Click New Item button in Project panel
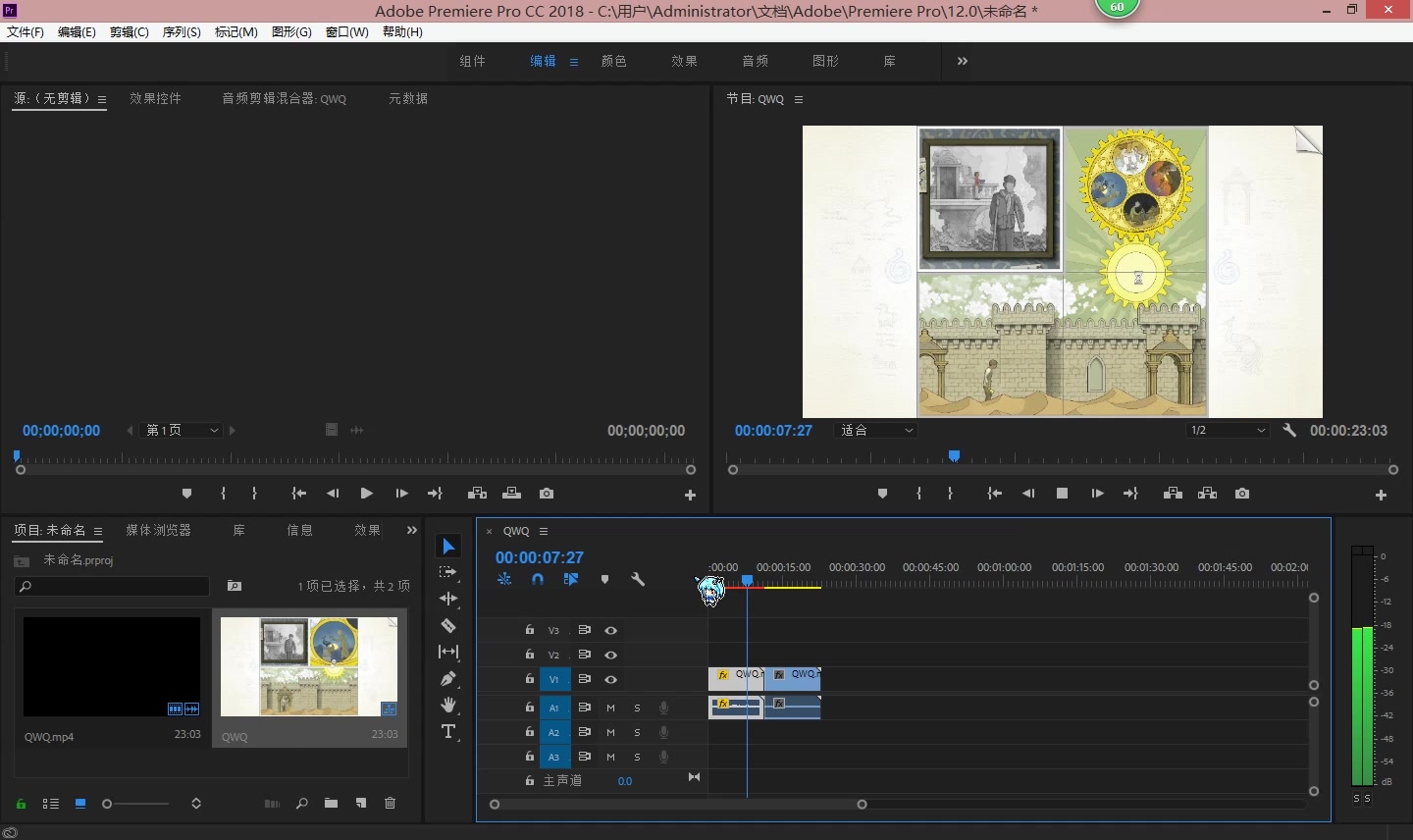The image size is (1413, 840). click(x=361, y=804)
